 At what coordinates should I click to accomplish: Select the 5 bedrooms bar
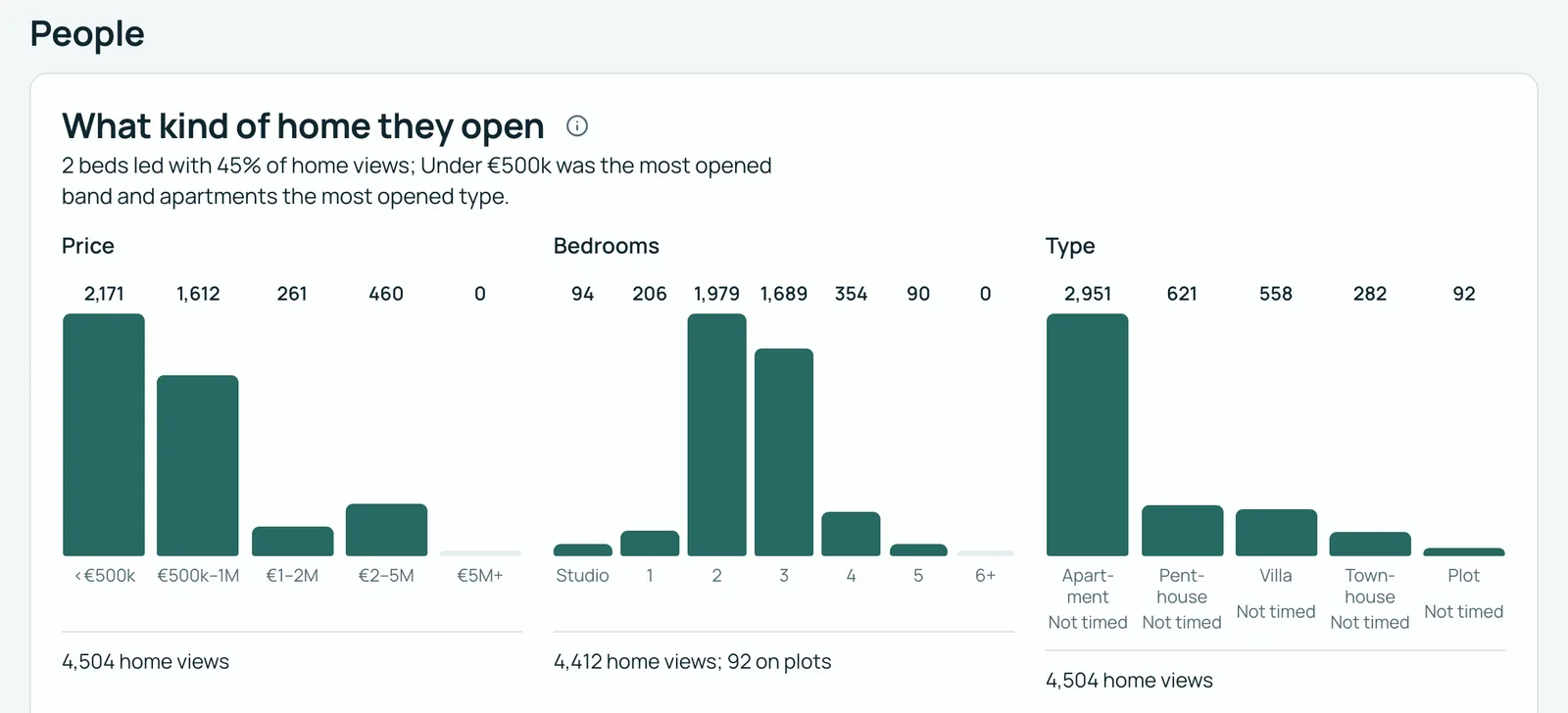click(x=918, y=550)
